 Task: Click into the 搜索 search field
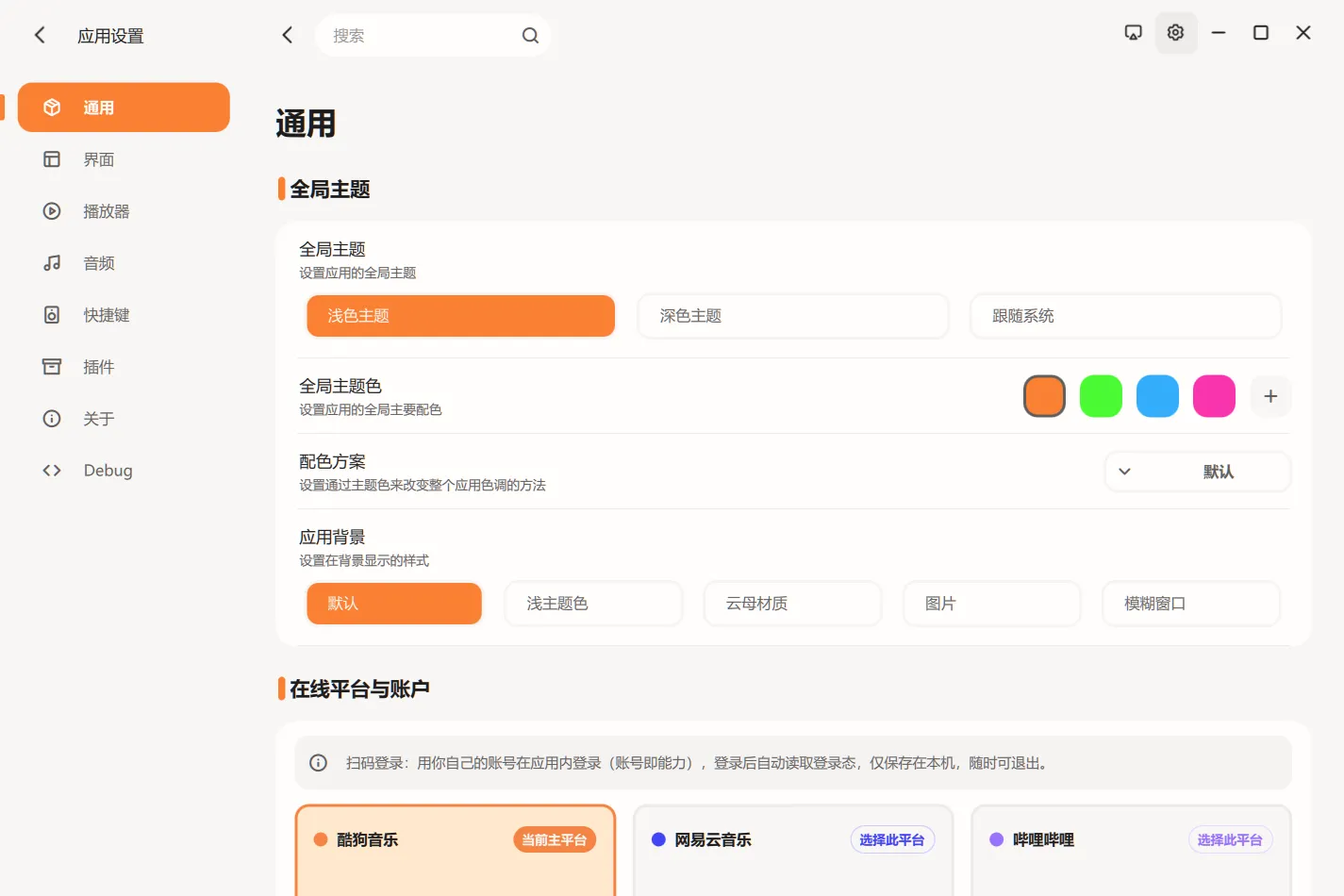coord(433,35)
